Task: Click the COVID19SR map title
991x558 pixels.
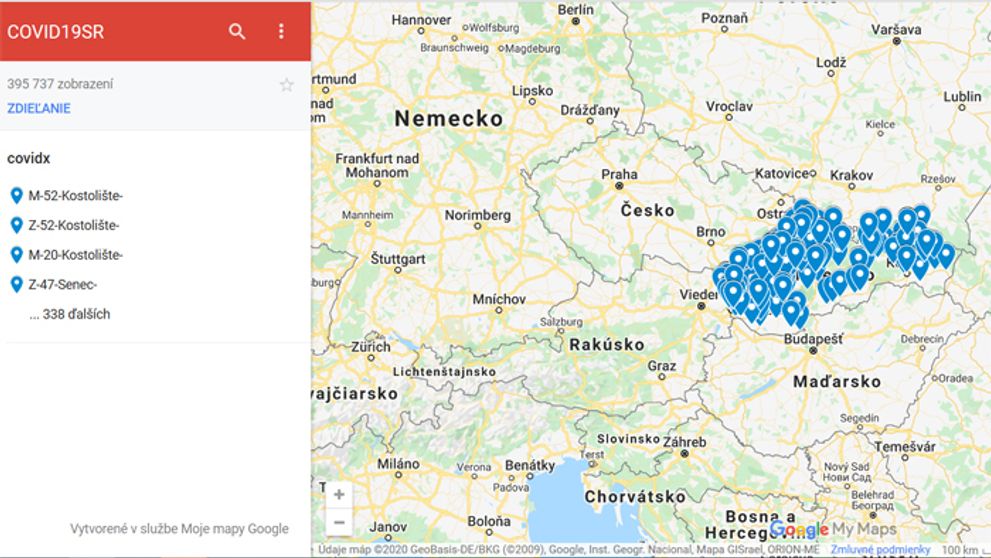Action: pos(56,32)
